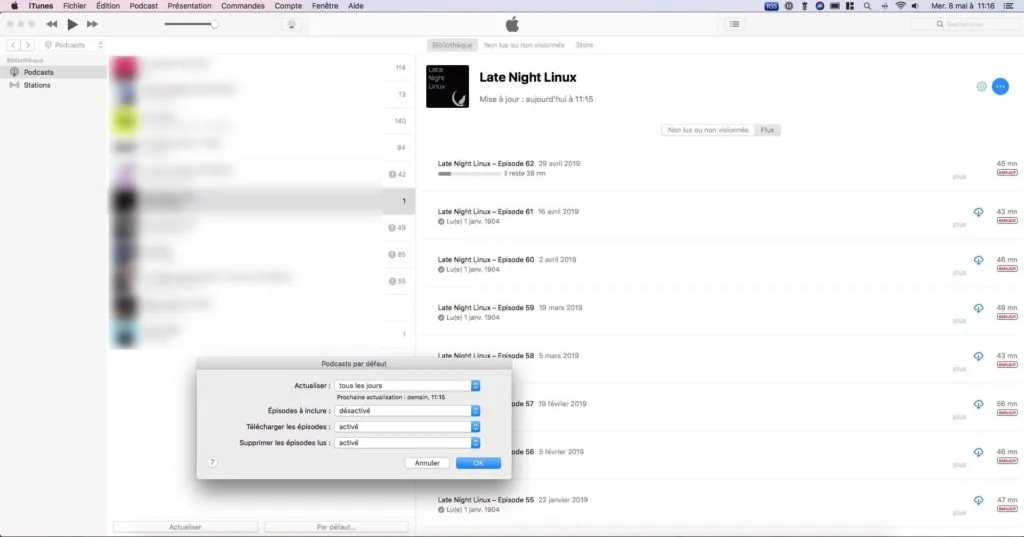Image resolution: width=1024 pixels, height=537 pixels.
Task: Open the sound volume menu bar icon
Action: pyautogui.click(x=916, y=6)
